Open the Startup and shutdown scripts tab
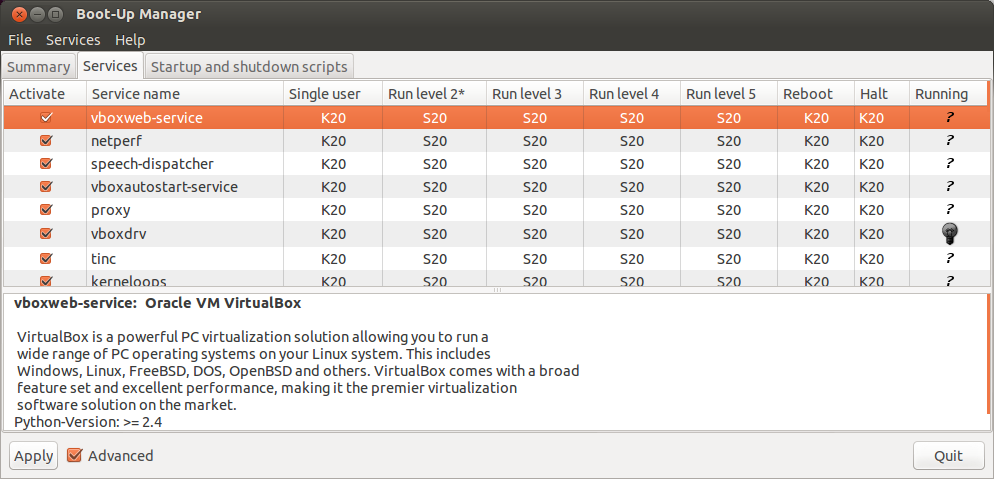This screenshot has width=994, height=479. (249, 67)
